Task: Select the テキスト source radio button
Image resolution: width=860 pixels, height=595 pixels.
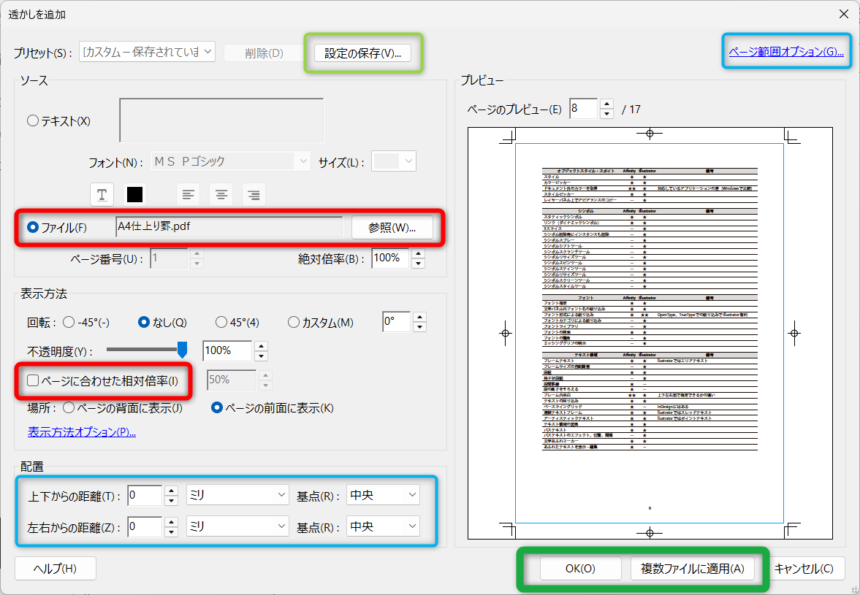Action: click(33, 120)
